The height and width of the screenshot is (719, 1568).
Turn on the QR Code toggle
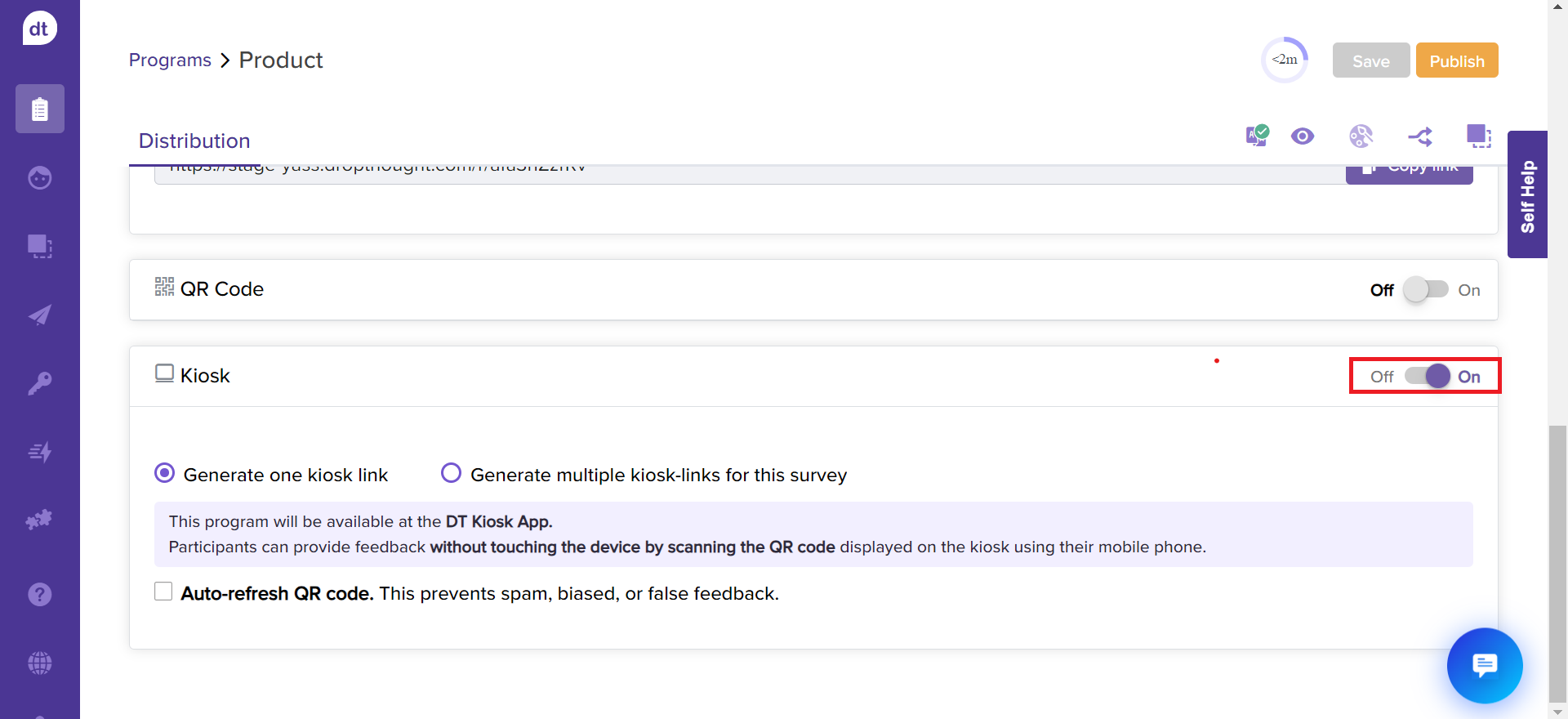click(x=1425, y=290)
